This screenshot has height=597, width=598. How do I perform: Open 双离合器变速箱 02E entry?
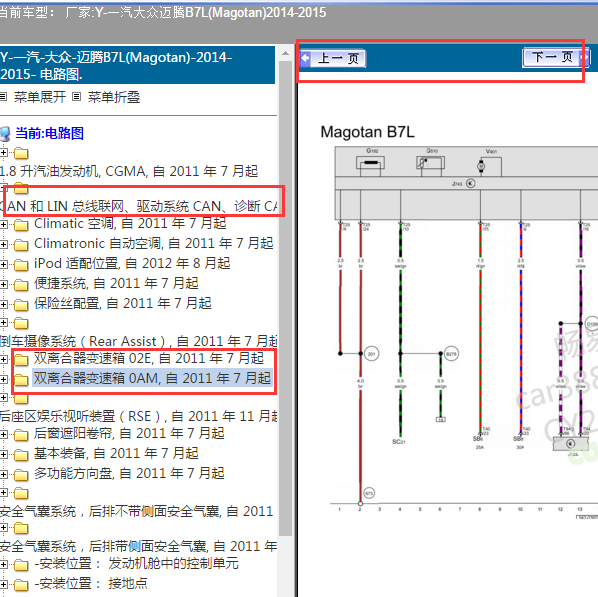pyautogui.click(x=149, y=358)
